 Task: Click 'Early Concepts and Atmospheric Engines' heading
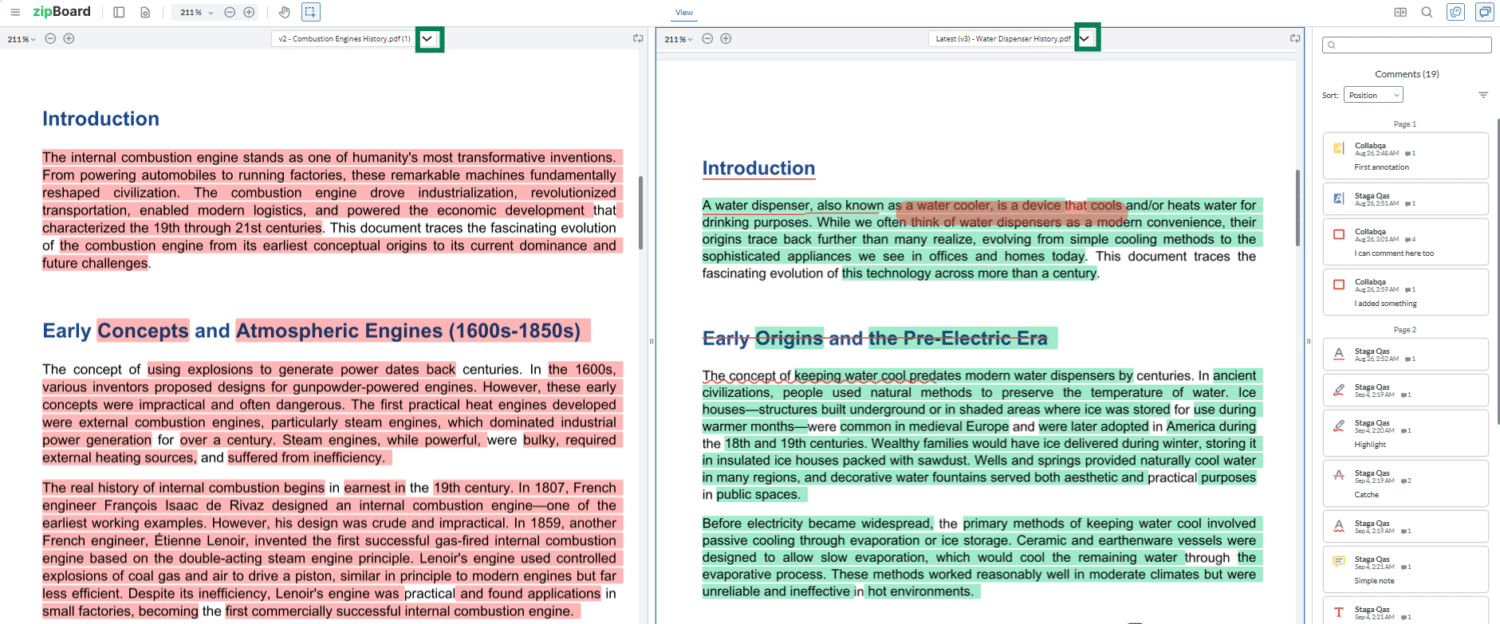coord(316,331)
